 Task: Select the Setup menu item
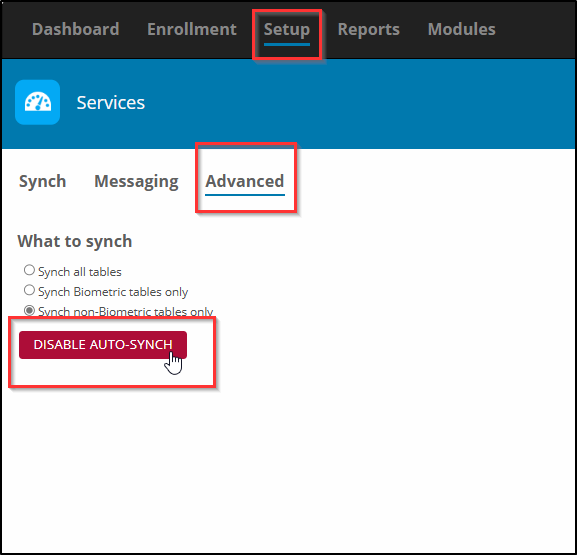pos(287,30)
